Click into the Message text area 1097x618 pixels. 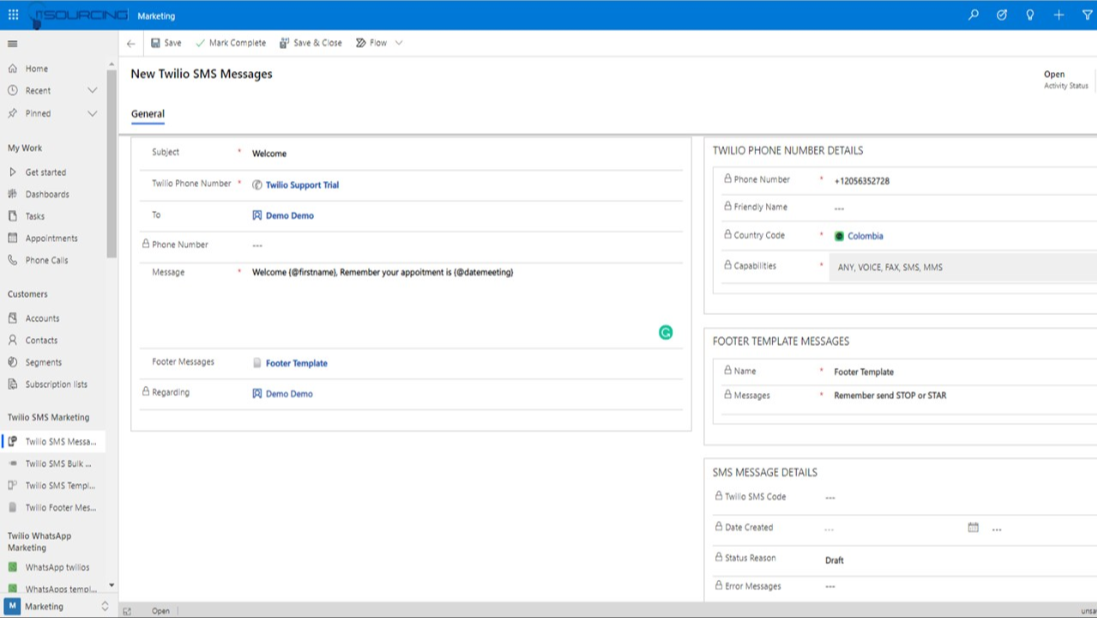(465, 305)
